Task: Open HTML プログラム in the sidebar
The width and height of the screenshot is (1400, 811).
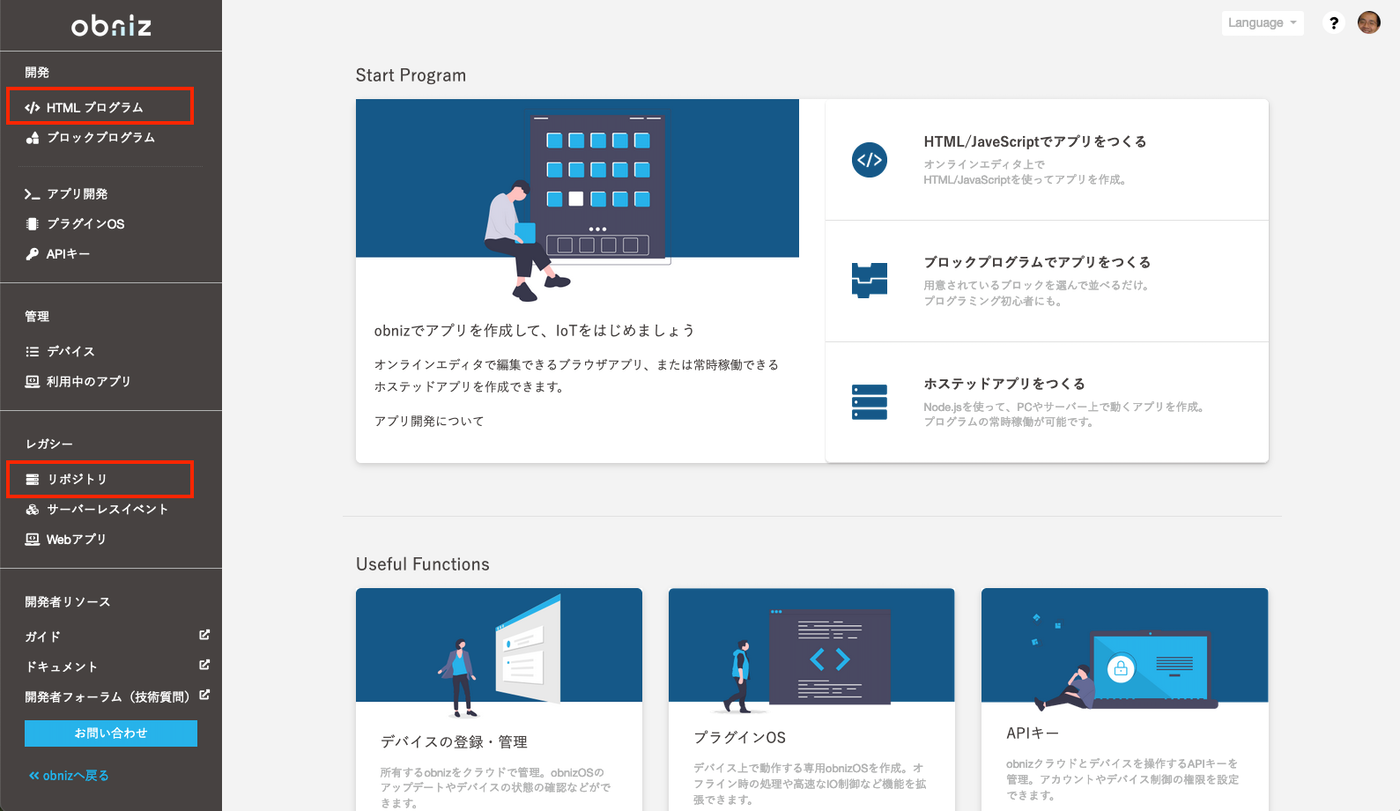Action: click(95, 107)
